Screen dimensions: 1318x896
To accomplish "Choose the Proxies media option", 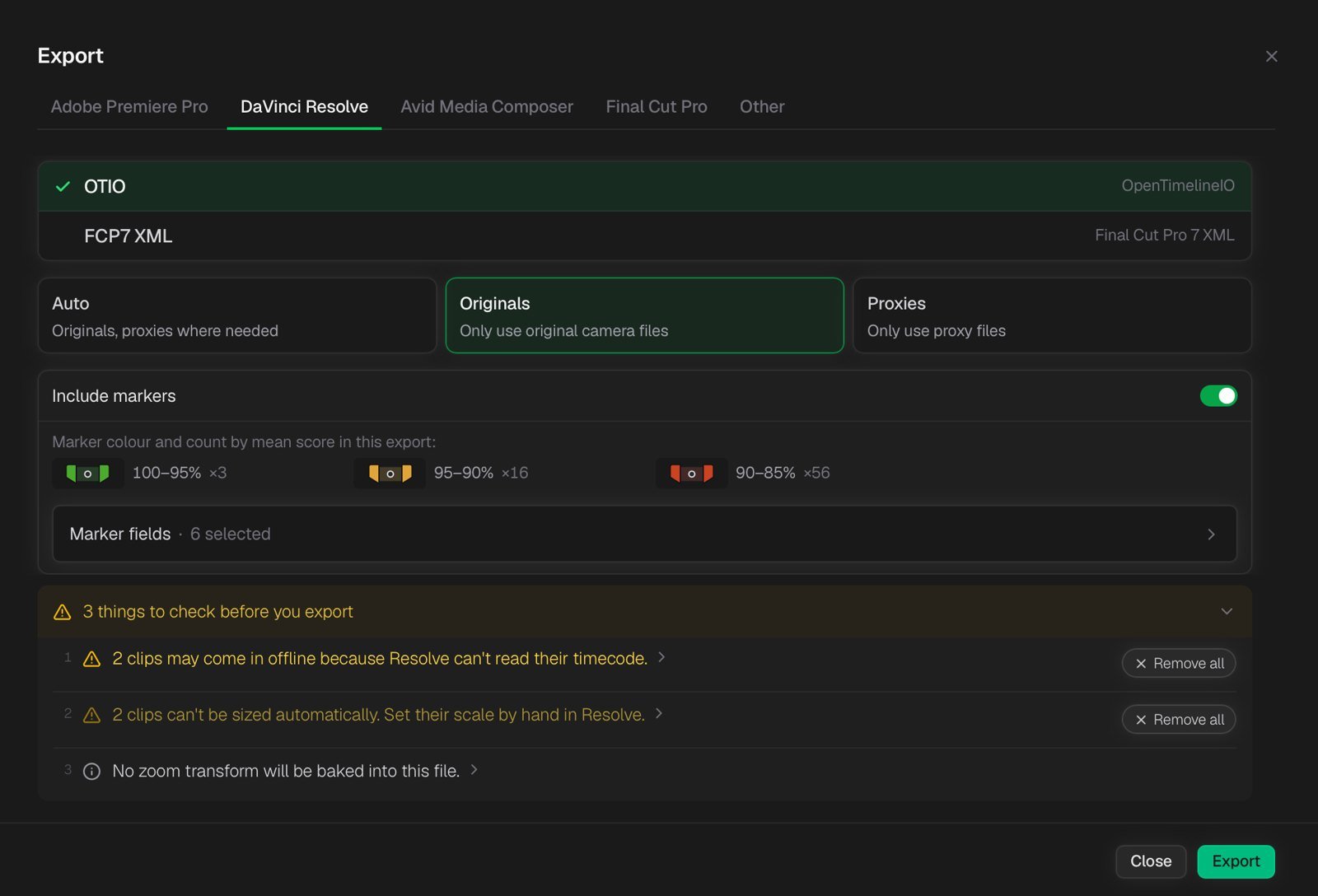I will coord(1053,315).
